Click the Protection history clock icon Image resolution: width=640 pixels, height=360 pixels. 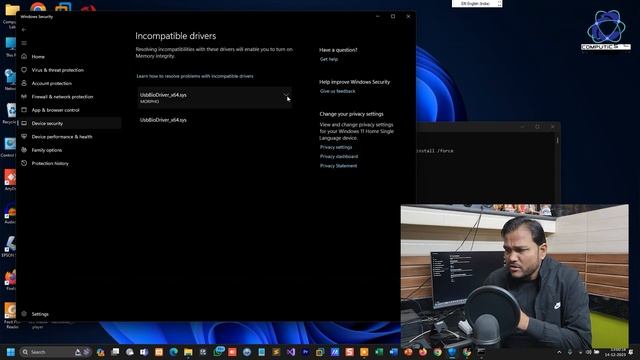(x=24, y=163)
